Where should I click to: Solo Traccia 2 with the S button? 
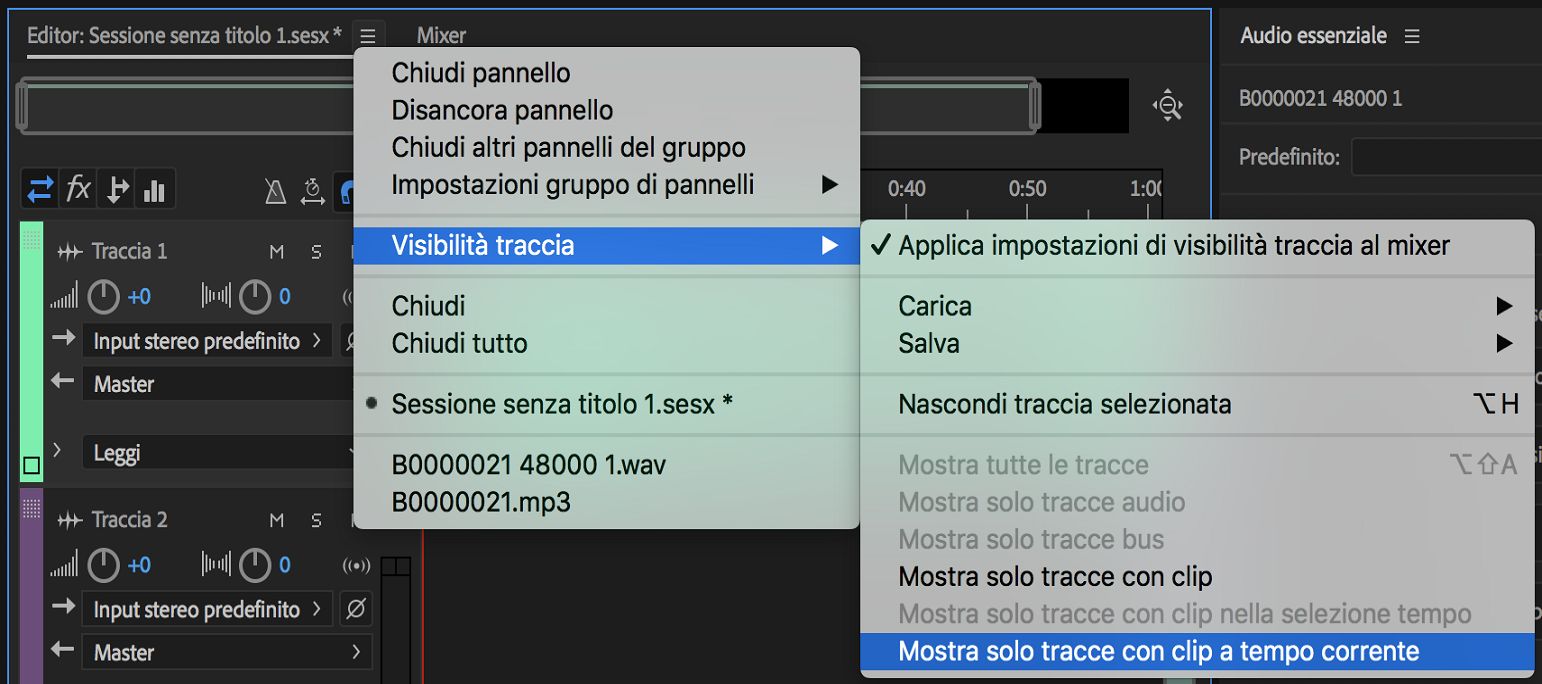(x=316, y=519)
